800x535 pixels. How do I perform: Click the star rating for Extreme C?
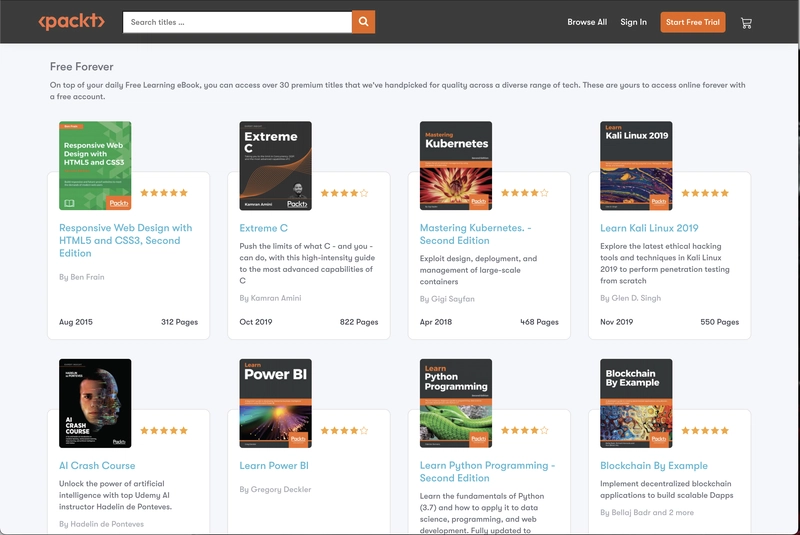tap(344, 193)
